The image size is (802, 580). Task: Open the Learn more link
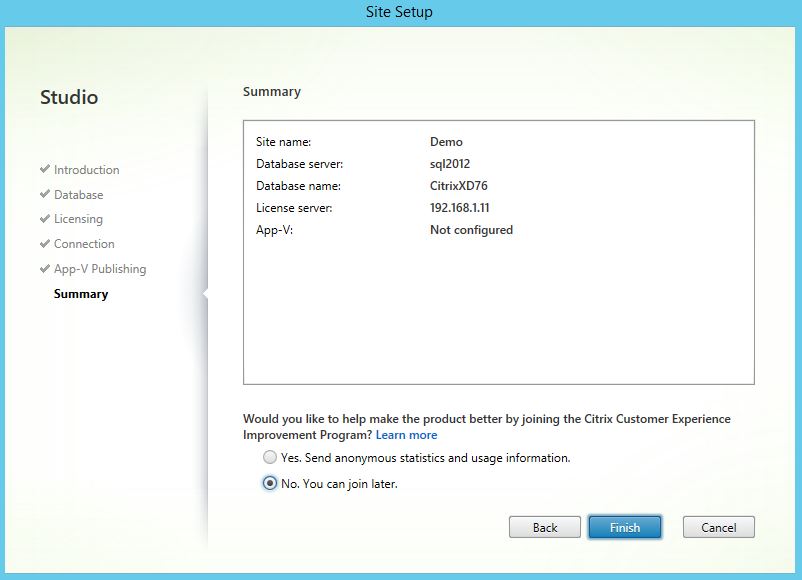click(x=406, y=435)
